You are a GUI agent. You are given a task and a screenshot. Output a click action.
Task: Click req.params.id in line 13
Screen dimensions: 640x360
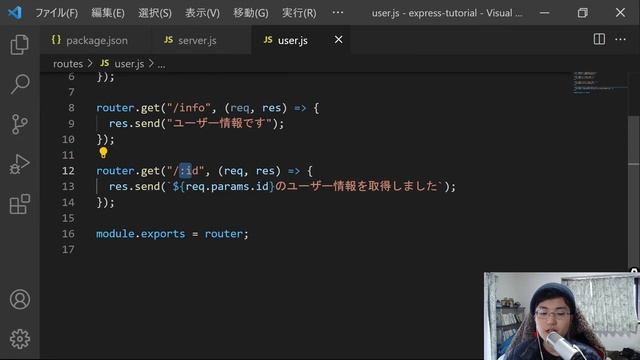click(x=227, y=187)
